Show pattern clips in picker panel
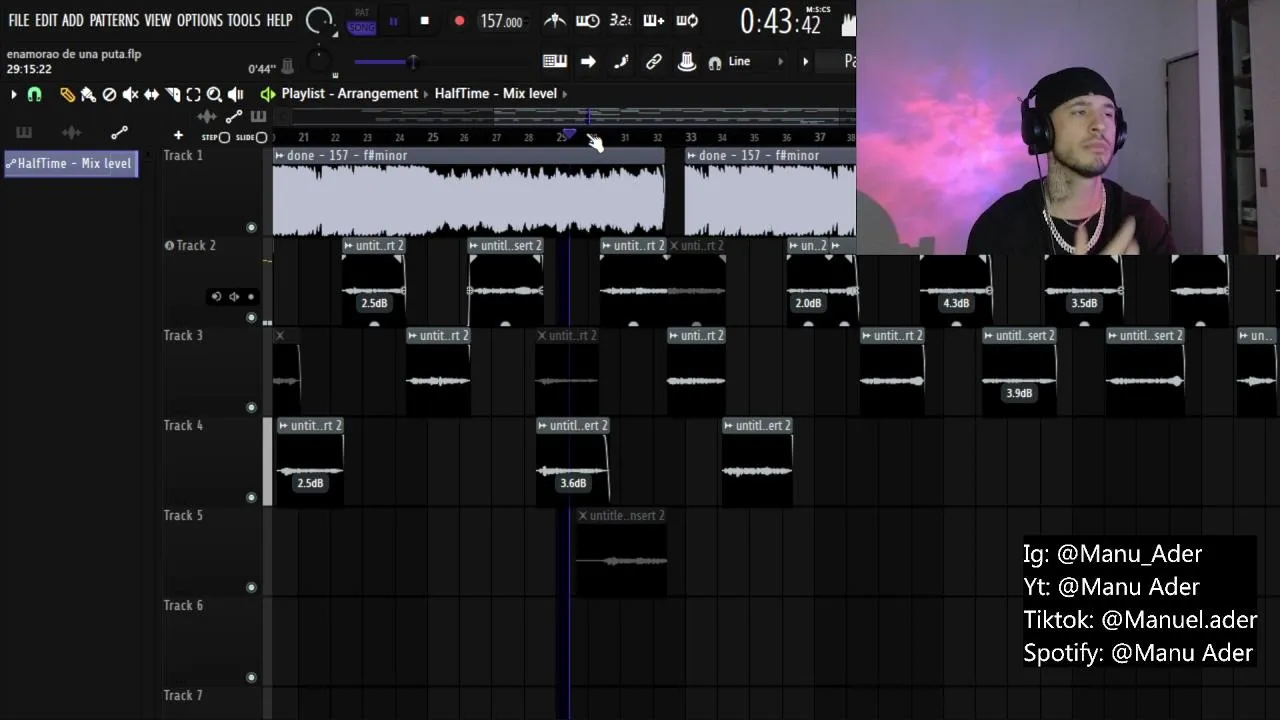Screen dimensions: 1280x720 (24, 132)
